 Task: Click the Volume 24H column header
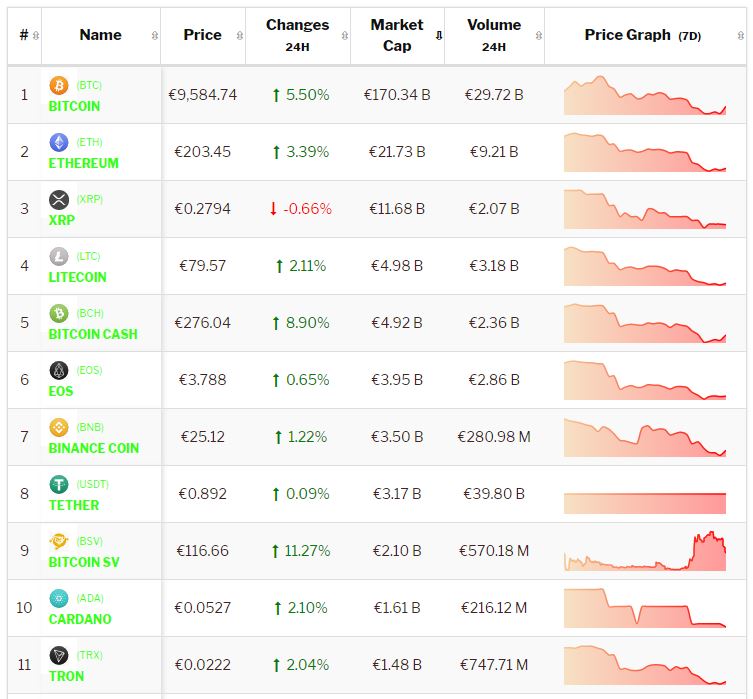point(493,35)
